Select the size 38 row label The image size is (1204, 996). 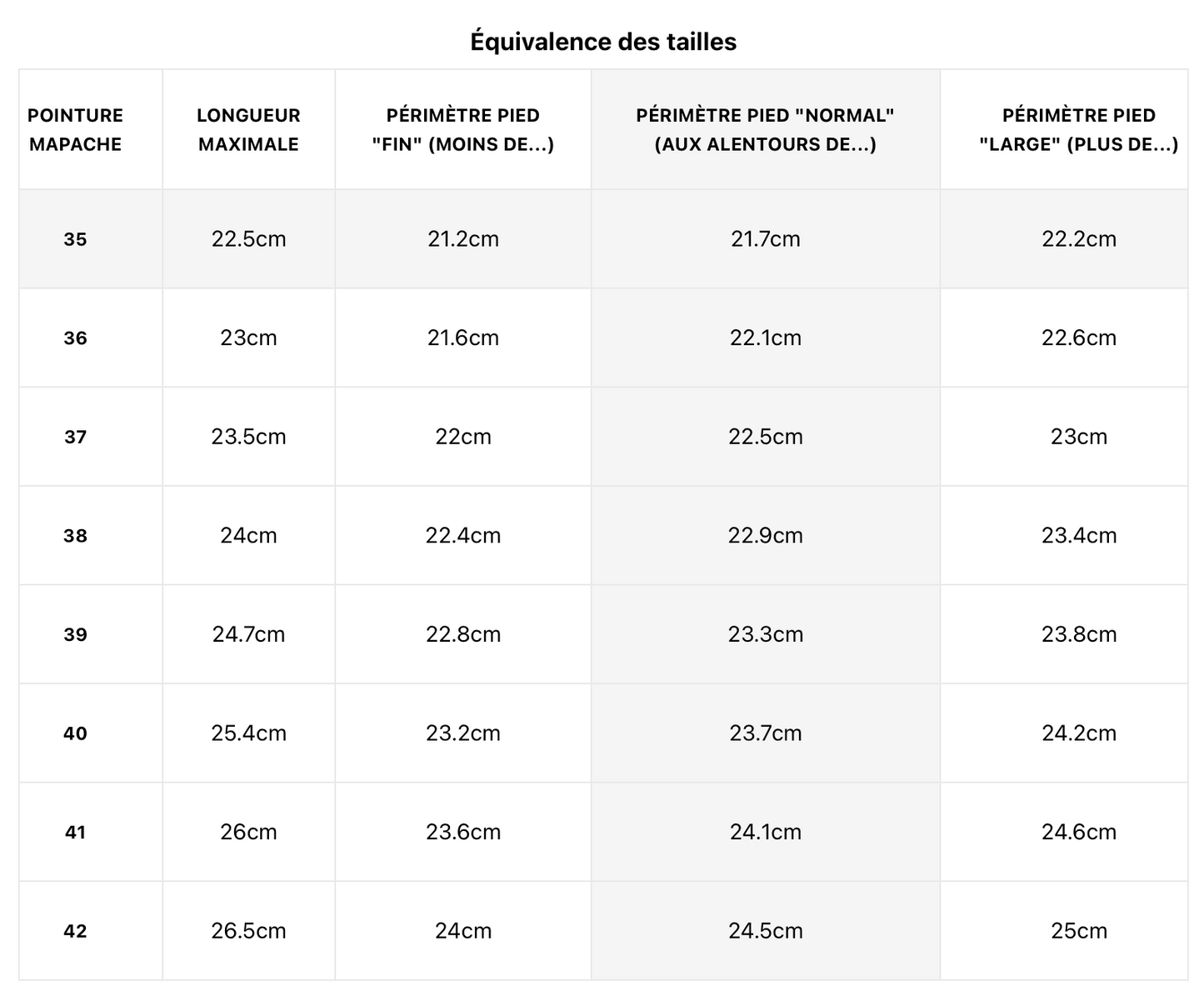point(75,536)
